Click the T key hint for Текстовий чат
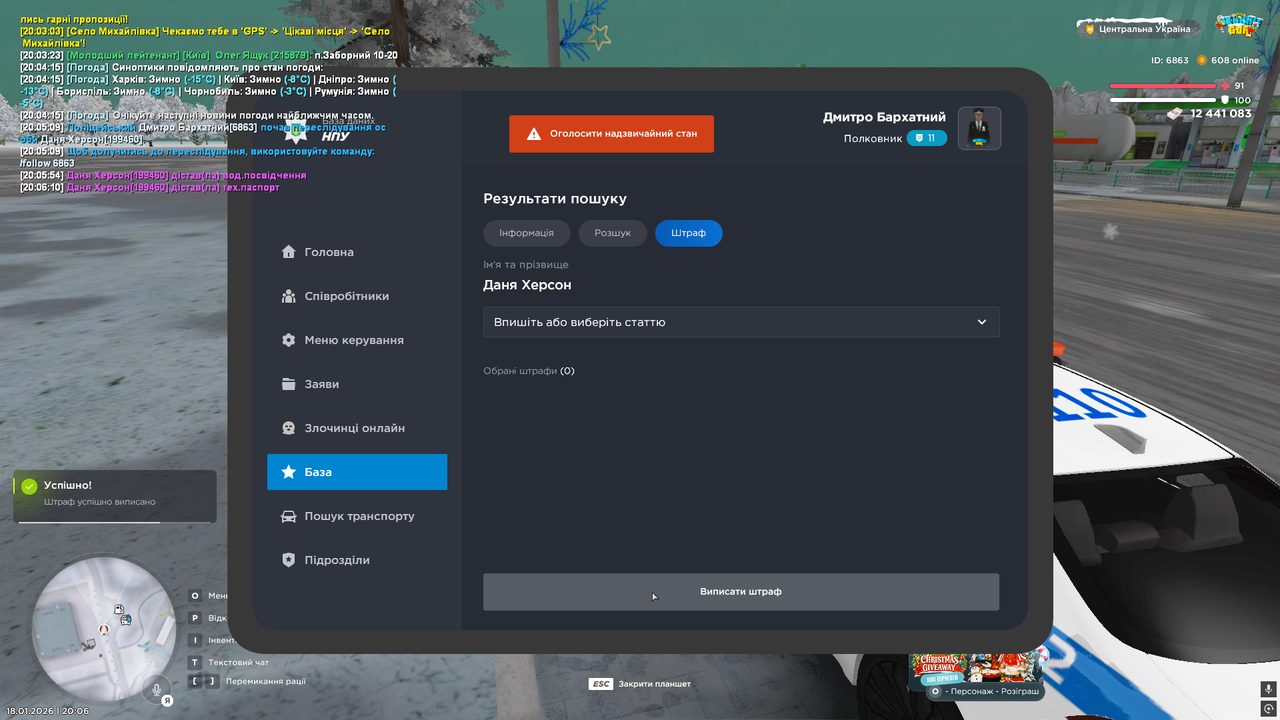Screen dimensions: 1280x720 pos(195,662)
